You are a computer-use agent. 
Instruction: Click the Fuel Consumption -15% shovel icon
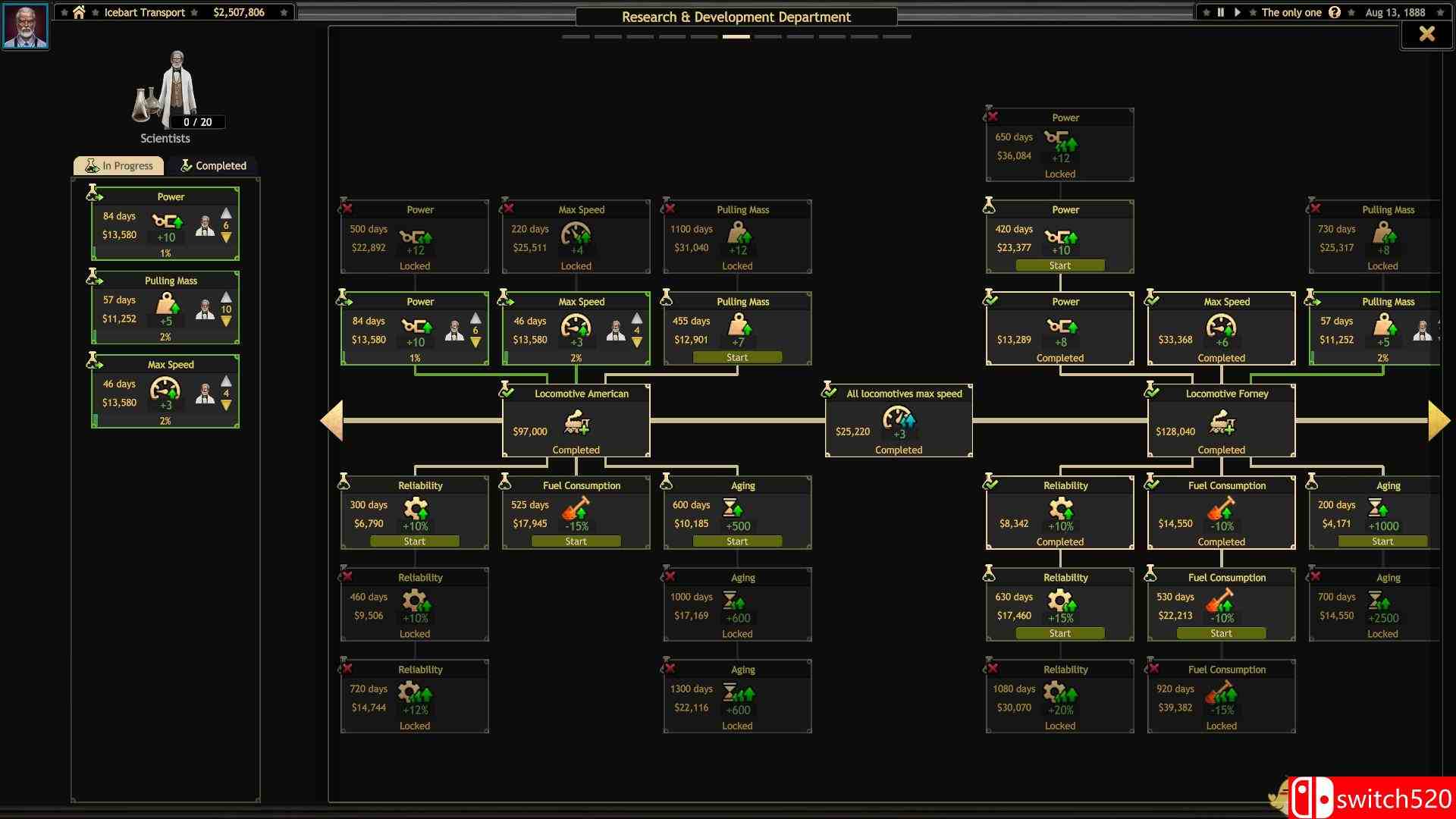pyautogui.click(x=576, y=509)
